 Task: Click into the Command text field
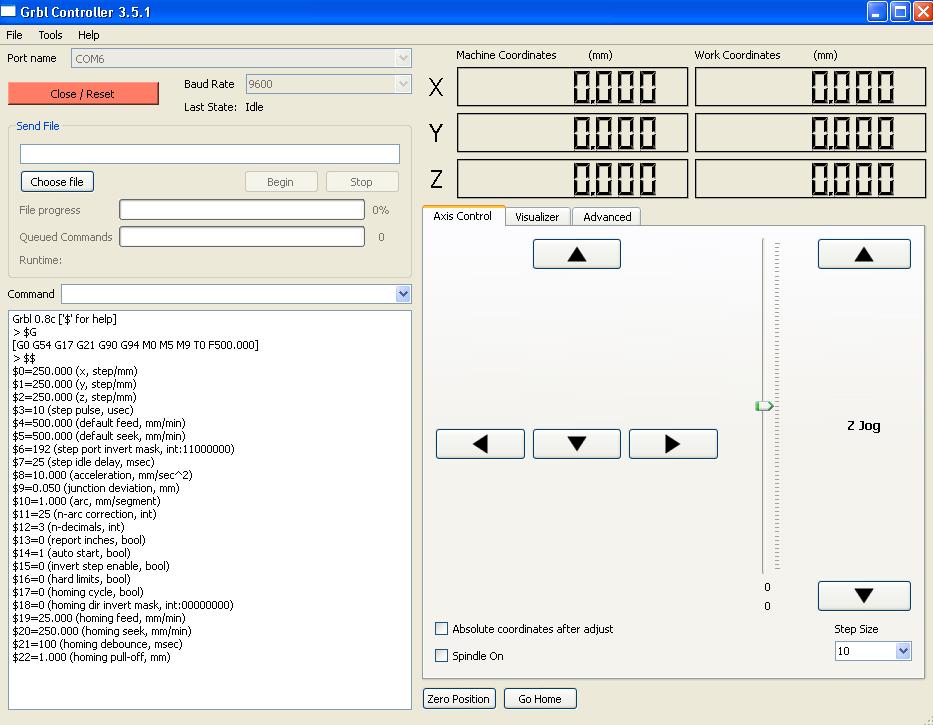point(228,294)
